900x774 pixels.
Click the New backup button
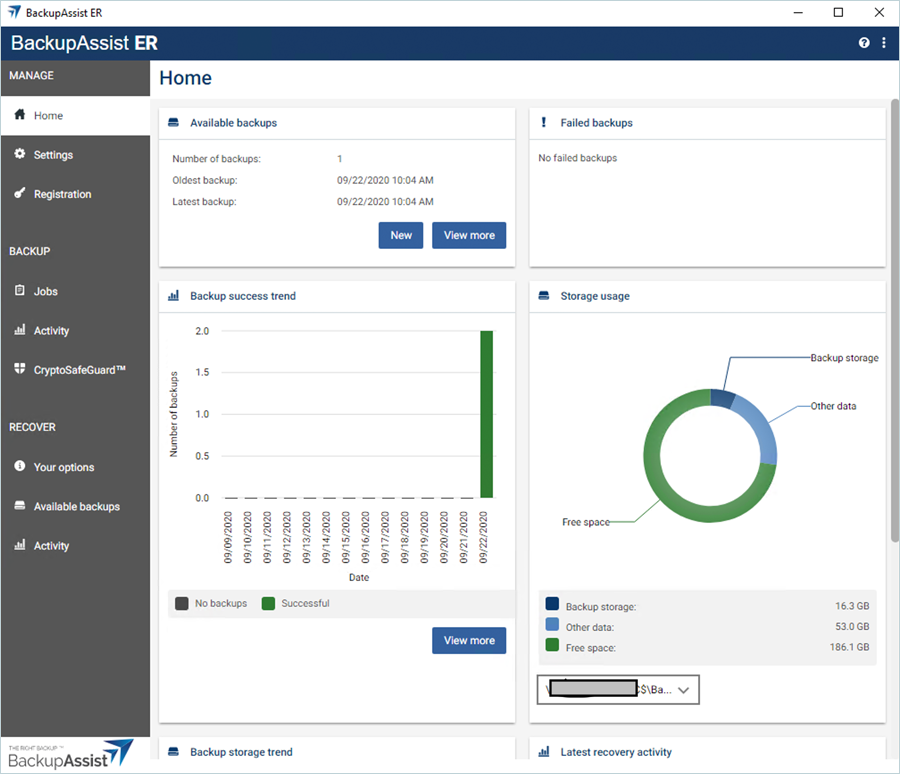click(x=401, y=235)
